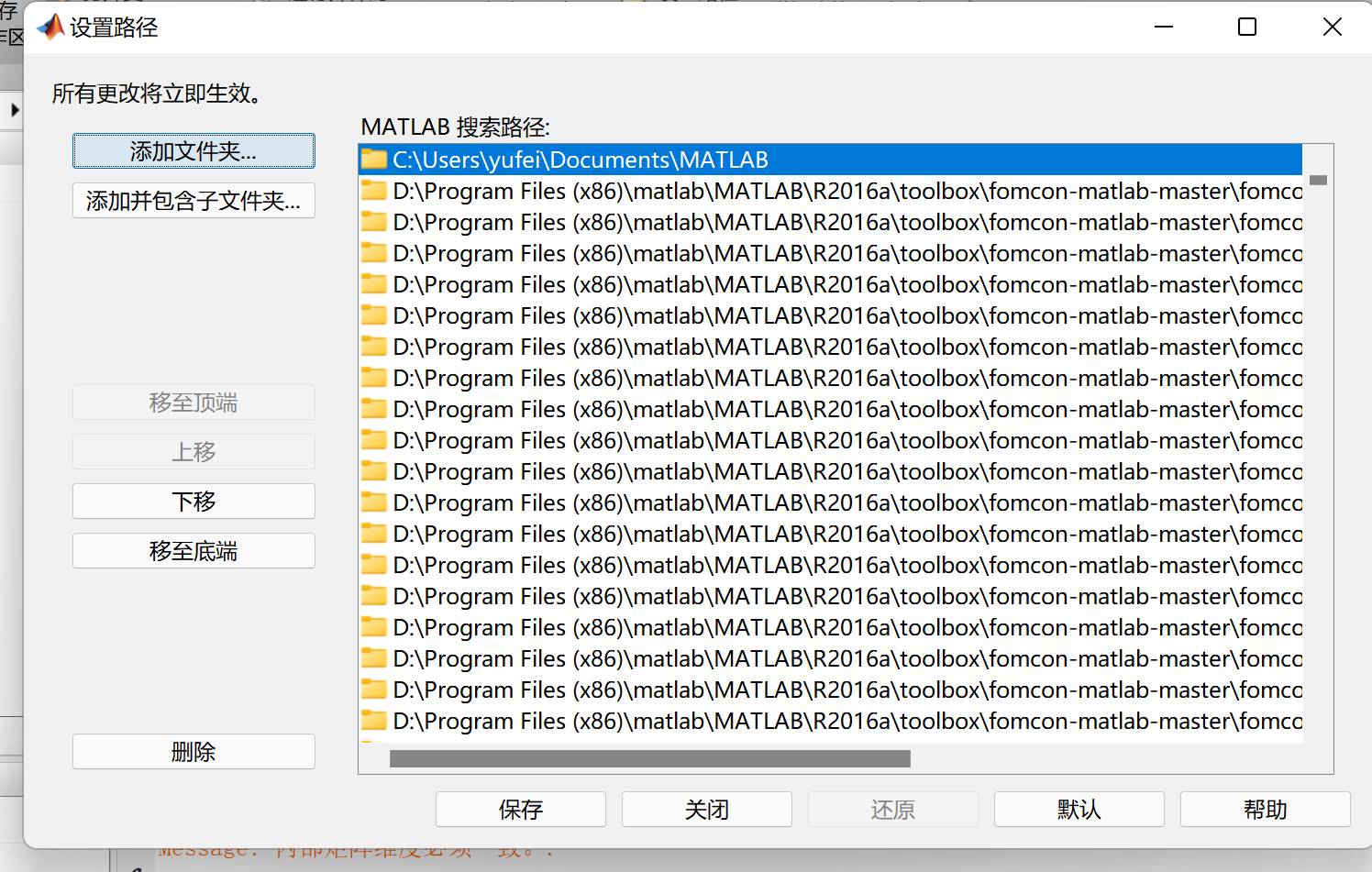The image size is (1372, 872).
Task: Close the dialog via the 关闭 button
Action: coord(707,810)
